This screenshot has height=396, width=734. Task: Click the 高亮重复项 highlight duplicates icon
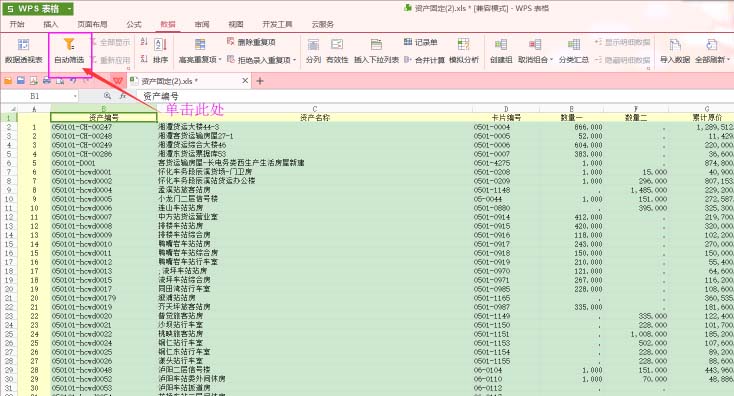[x=200, y=45]
